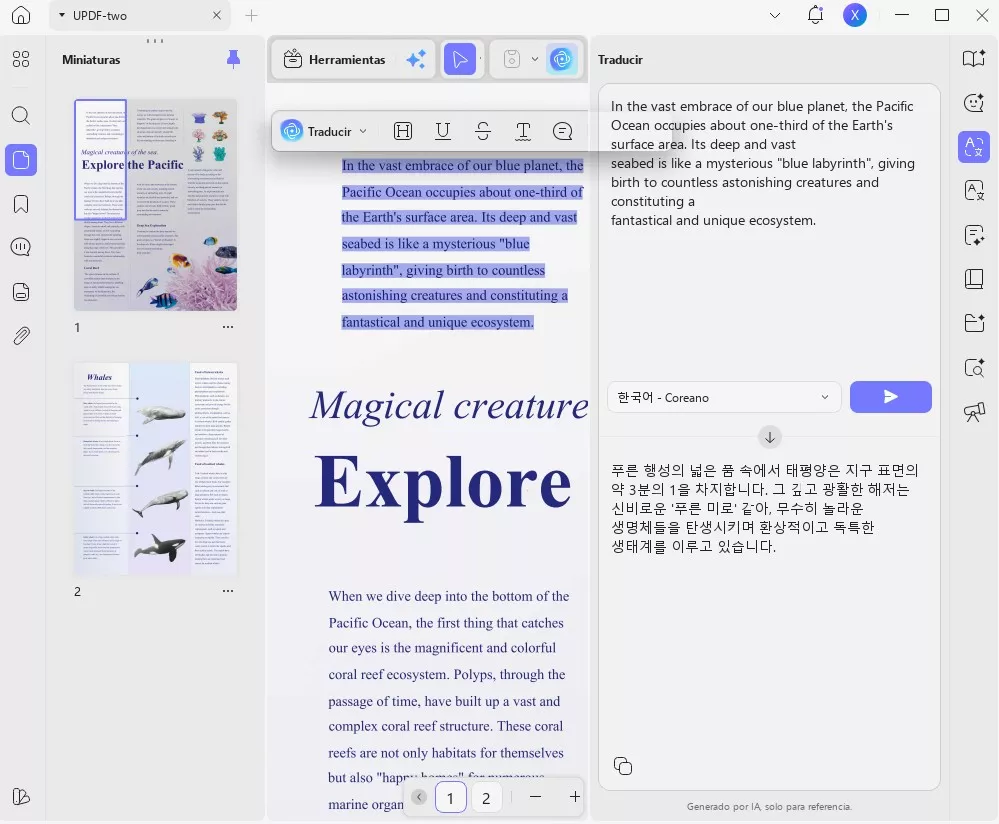
Task: Click the save document icon in toolbar
Action: (x=512, y=59)
